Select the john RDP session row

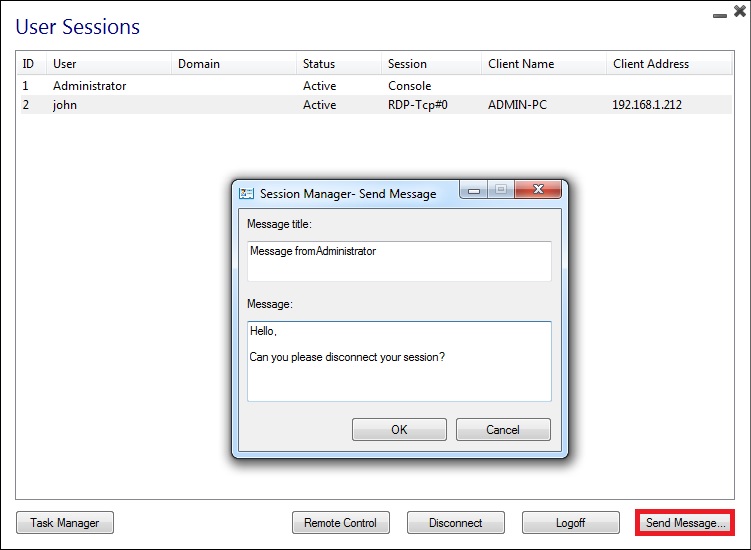click(x=200, y=104)
